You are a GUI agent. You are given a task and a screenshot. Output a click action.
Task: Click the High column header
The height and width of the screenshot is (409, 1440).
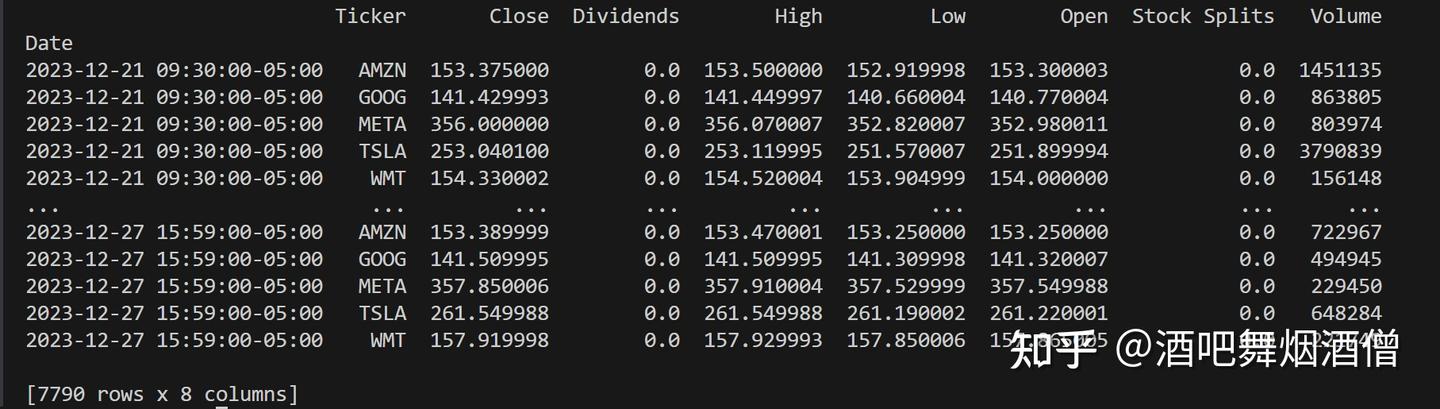(798, 16)
